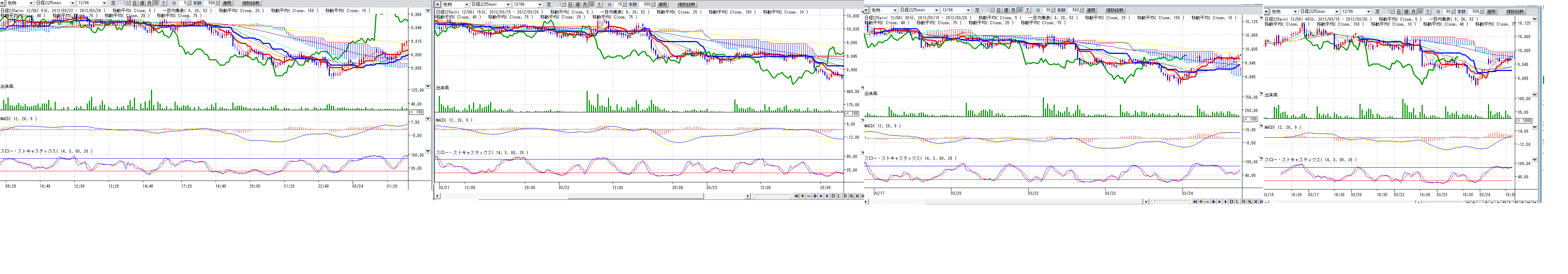
Task: Click minus zoom icon in 15-minute chart toolbar
Action: click(809, 196)
